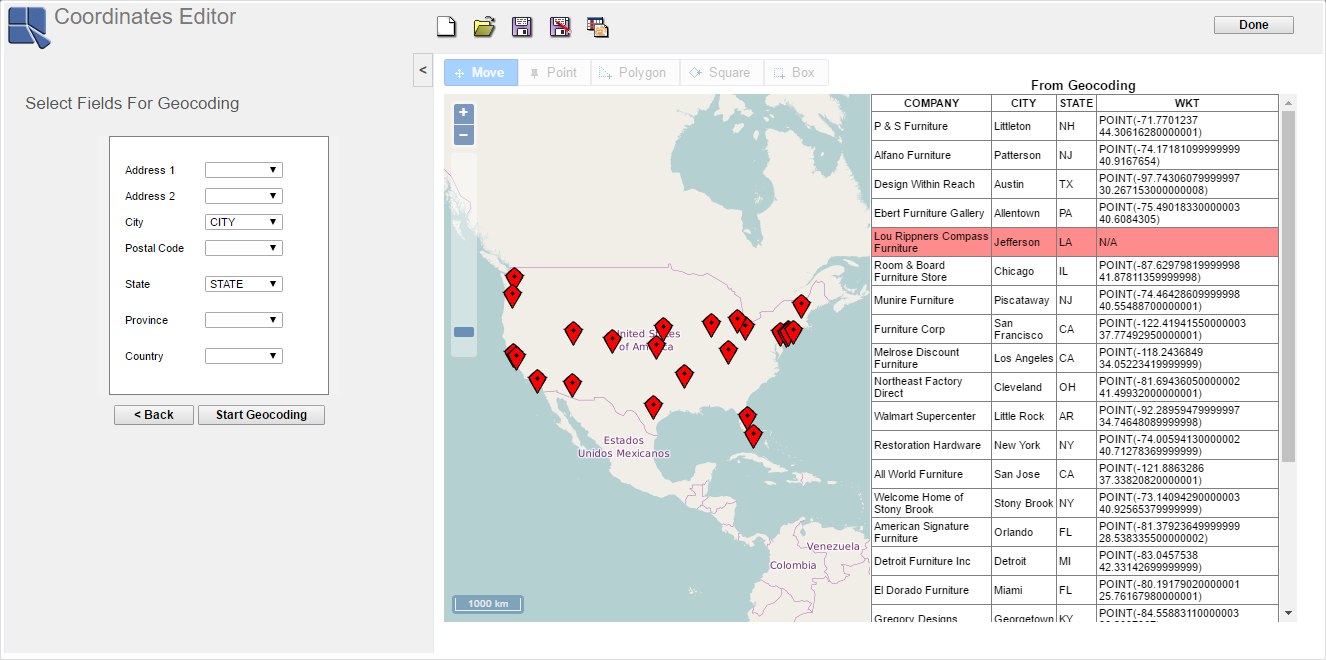The height and width of the screenshot is (660, 1326).
Task: Select the All World Furniture row
Action: (1075, 474)
